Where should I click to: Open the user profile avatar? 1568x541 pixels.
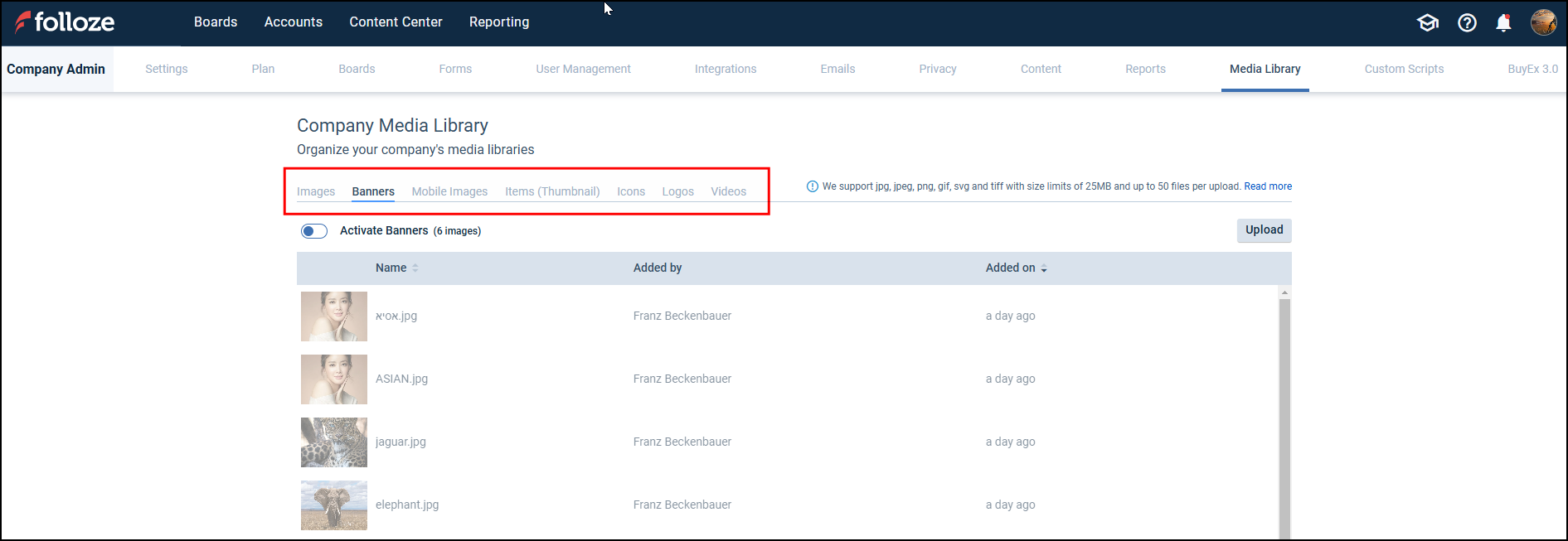[x=1543, y=22]
